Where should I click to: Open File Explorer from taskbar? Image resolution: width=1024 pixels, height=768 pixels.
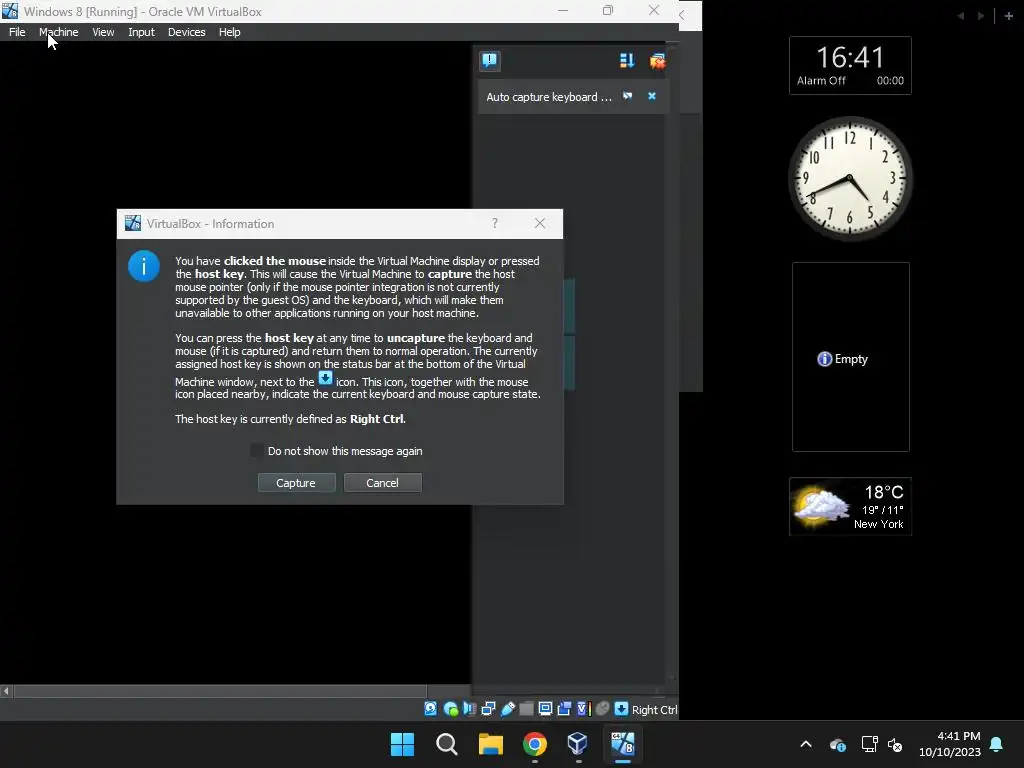coord(490,744)
